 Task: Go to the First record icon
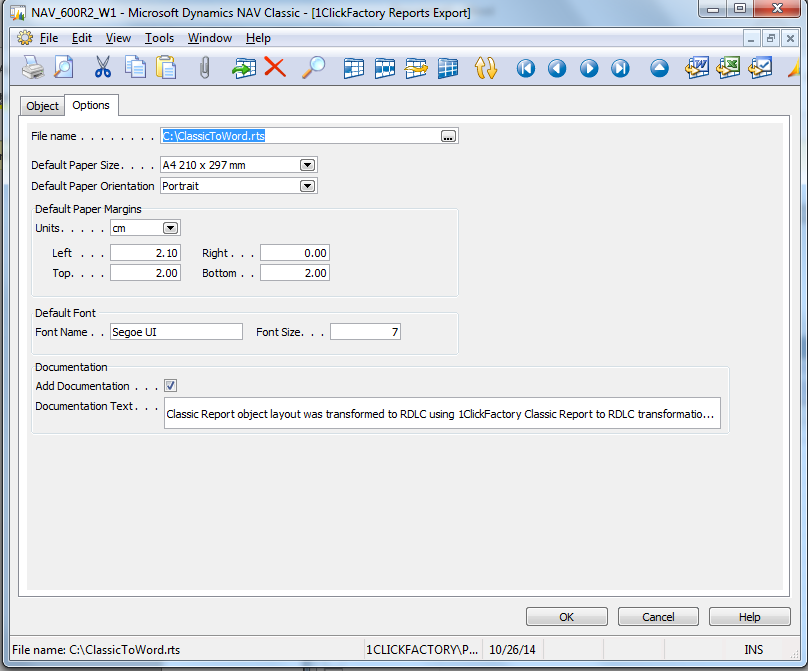526,68
